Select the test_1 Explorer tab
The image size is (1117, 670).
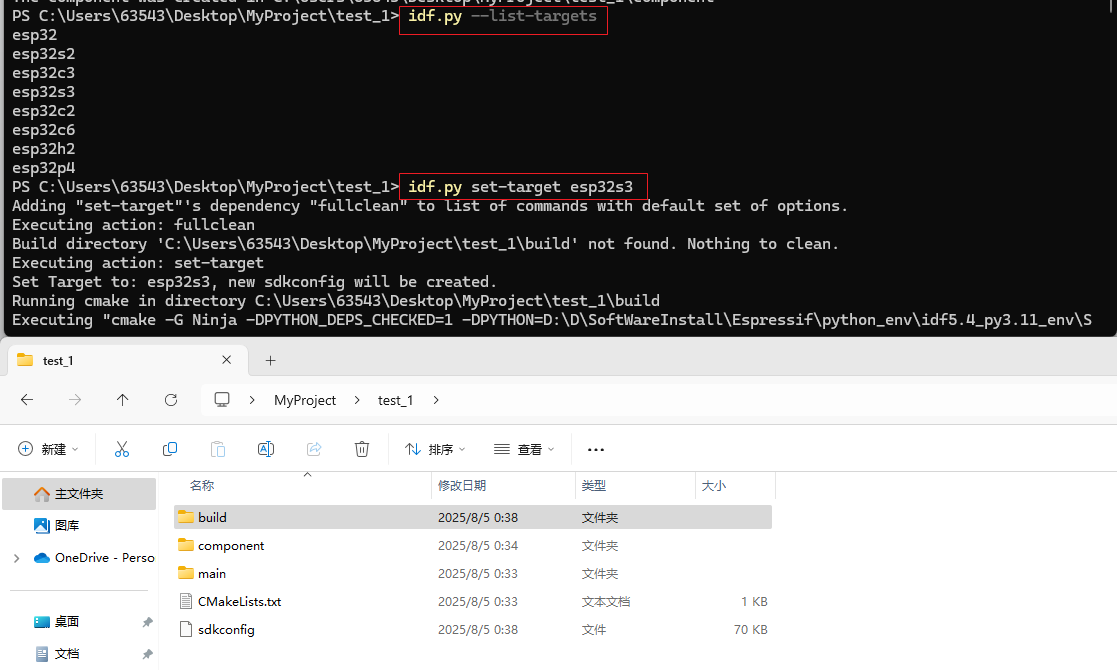tap(128, 360)
